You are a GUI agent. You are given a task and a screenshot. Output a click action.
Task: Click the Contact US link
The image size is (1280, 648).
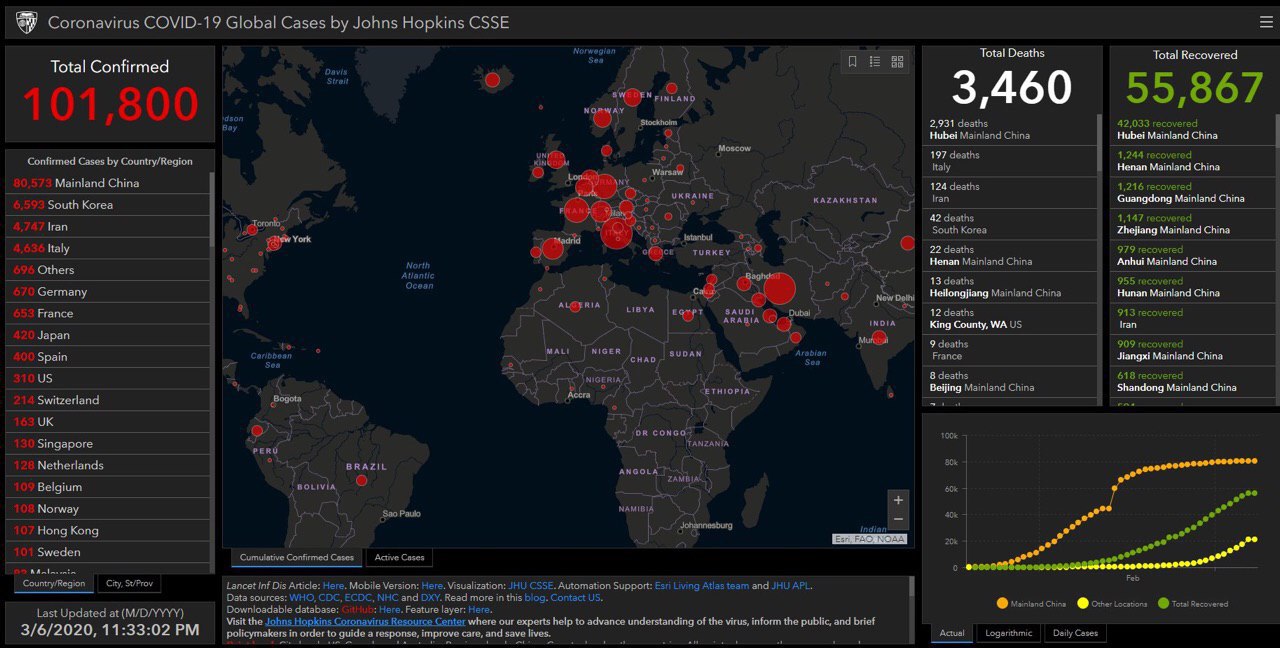[x=576, y=598]
